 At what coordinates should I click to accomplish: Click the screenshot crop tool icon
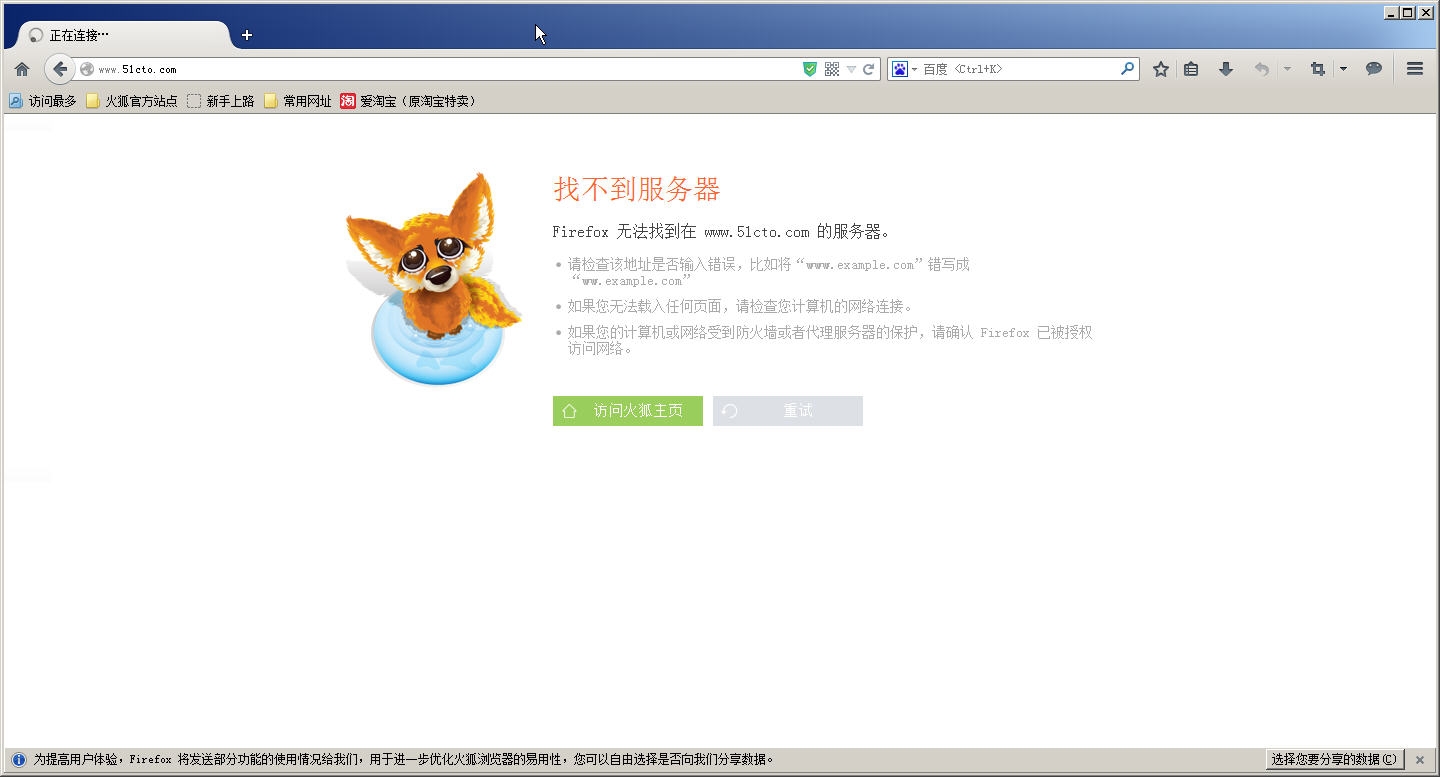point(1317,69)
